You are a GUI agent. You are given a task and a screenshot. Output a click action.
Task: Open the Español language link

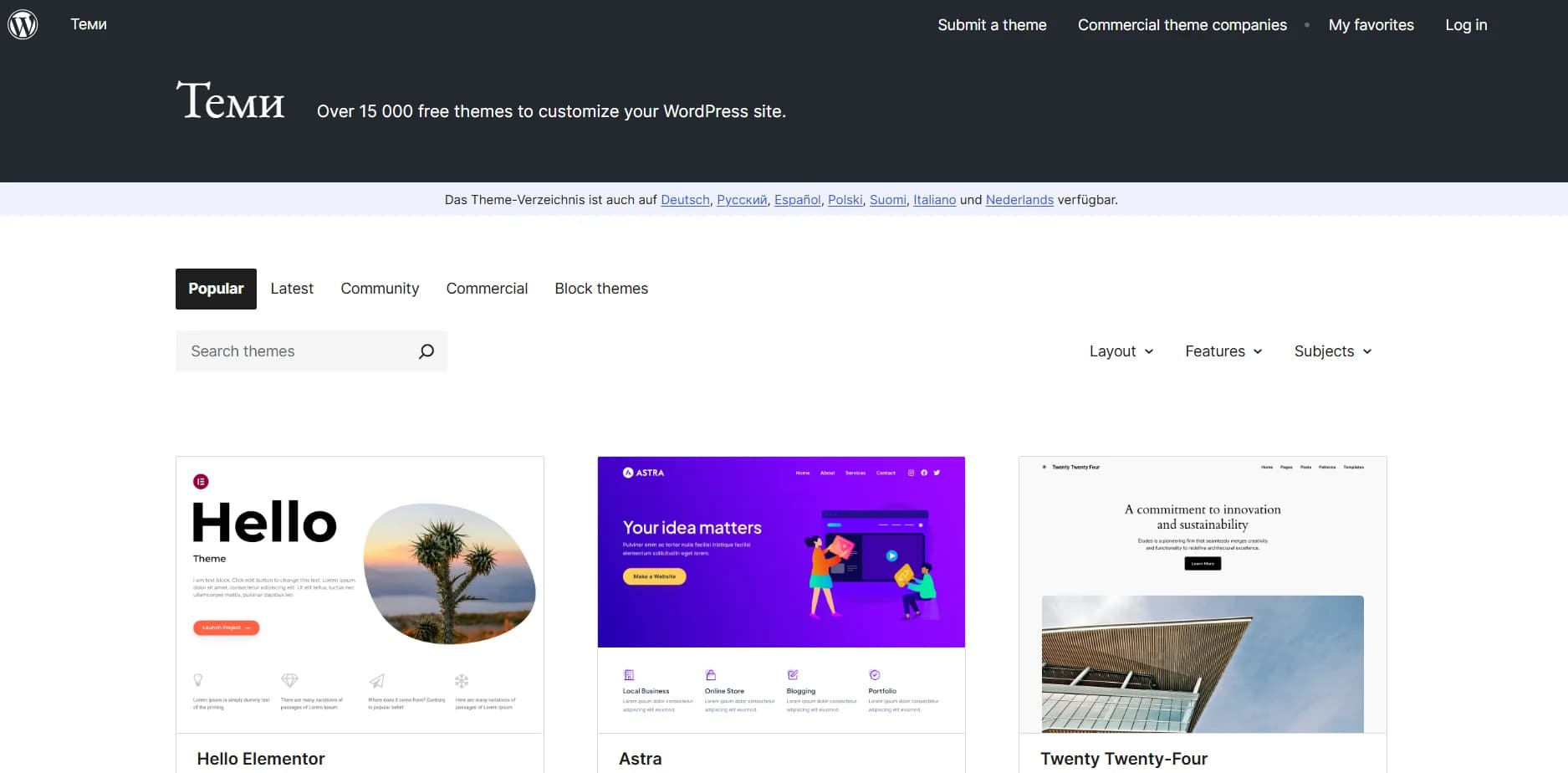tap(797, 200)
